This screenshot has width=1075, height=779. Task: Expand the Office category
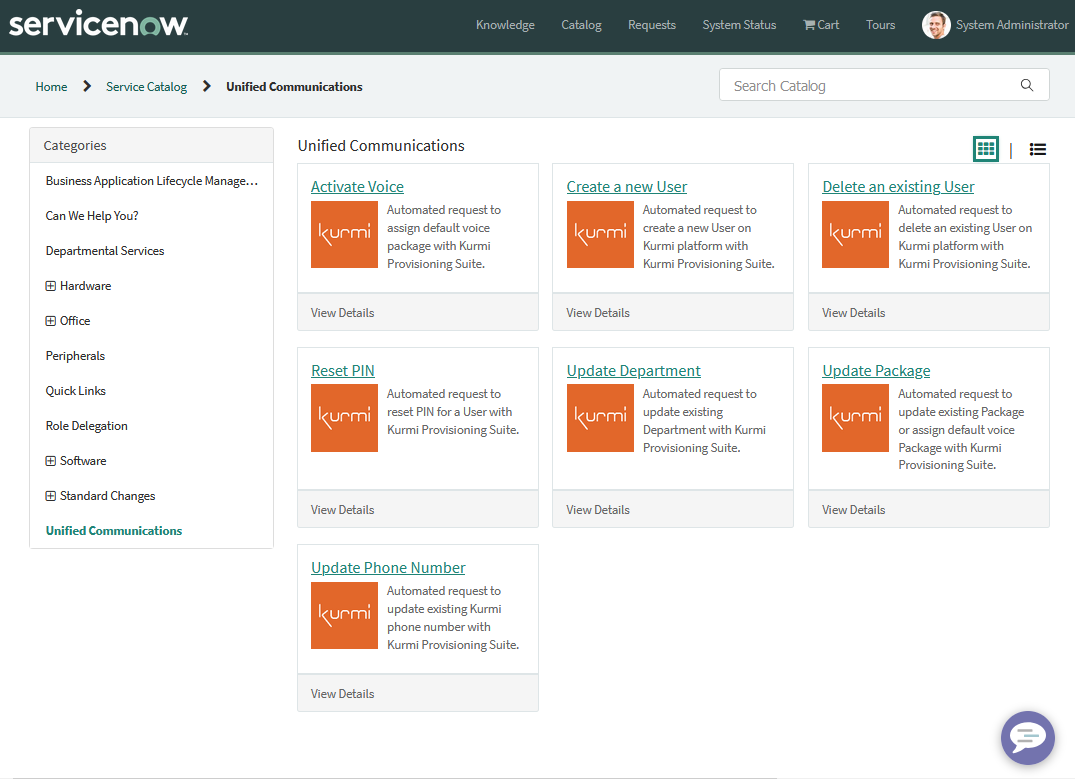[x=50, y=321]
